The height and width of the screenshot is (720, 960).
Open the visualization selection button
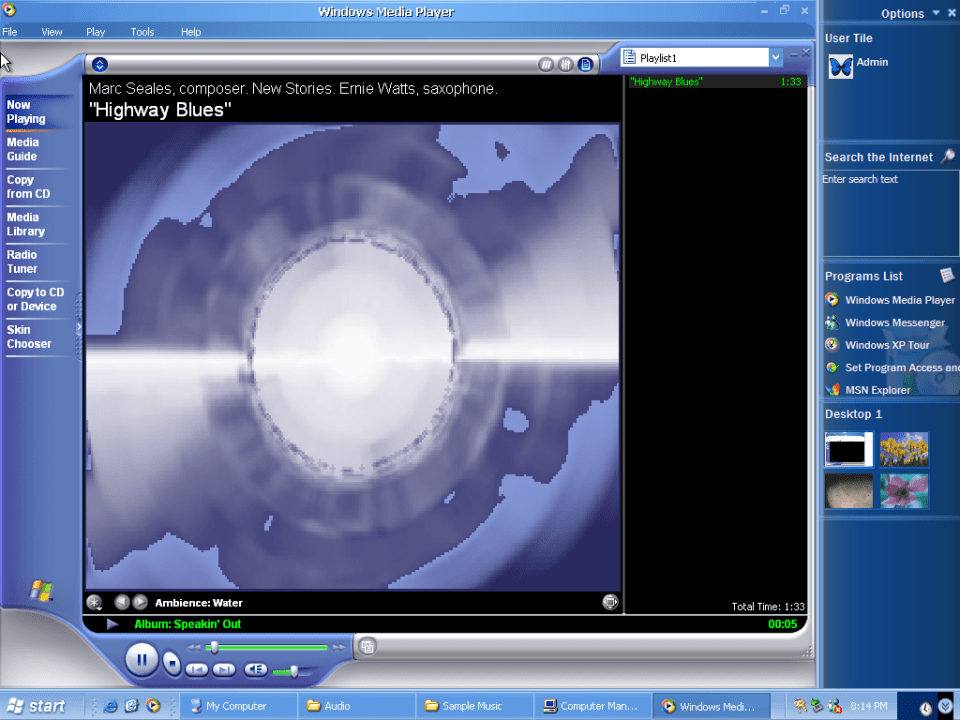click(x=95, y=602)
